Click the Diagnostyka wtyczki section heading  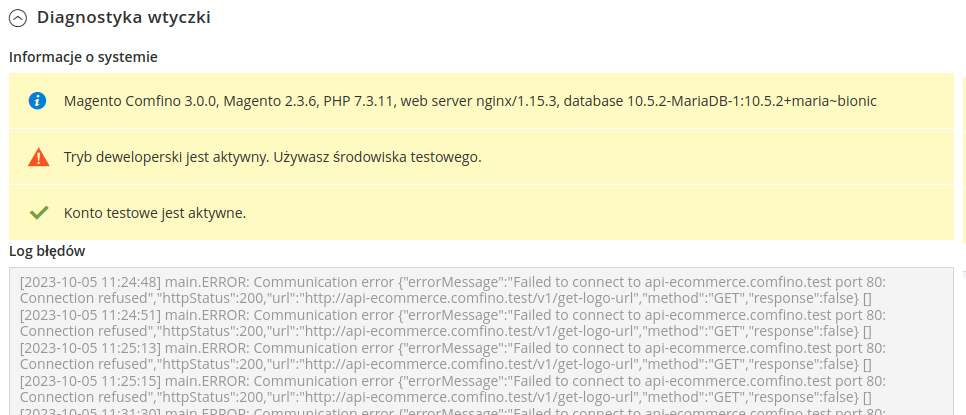click(123, 18)
